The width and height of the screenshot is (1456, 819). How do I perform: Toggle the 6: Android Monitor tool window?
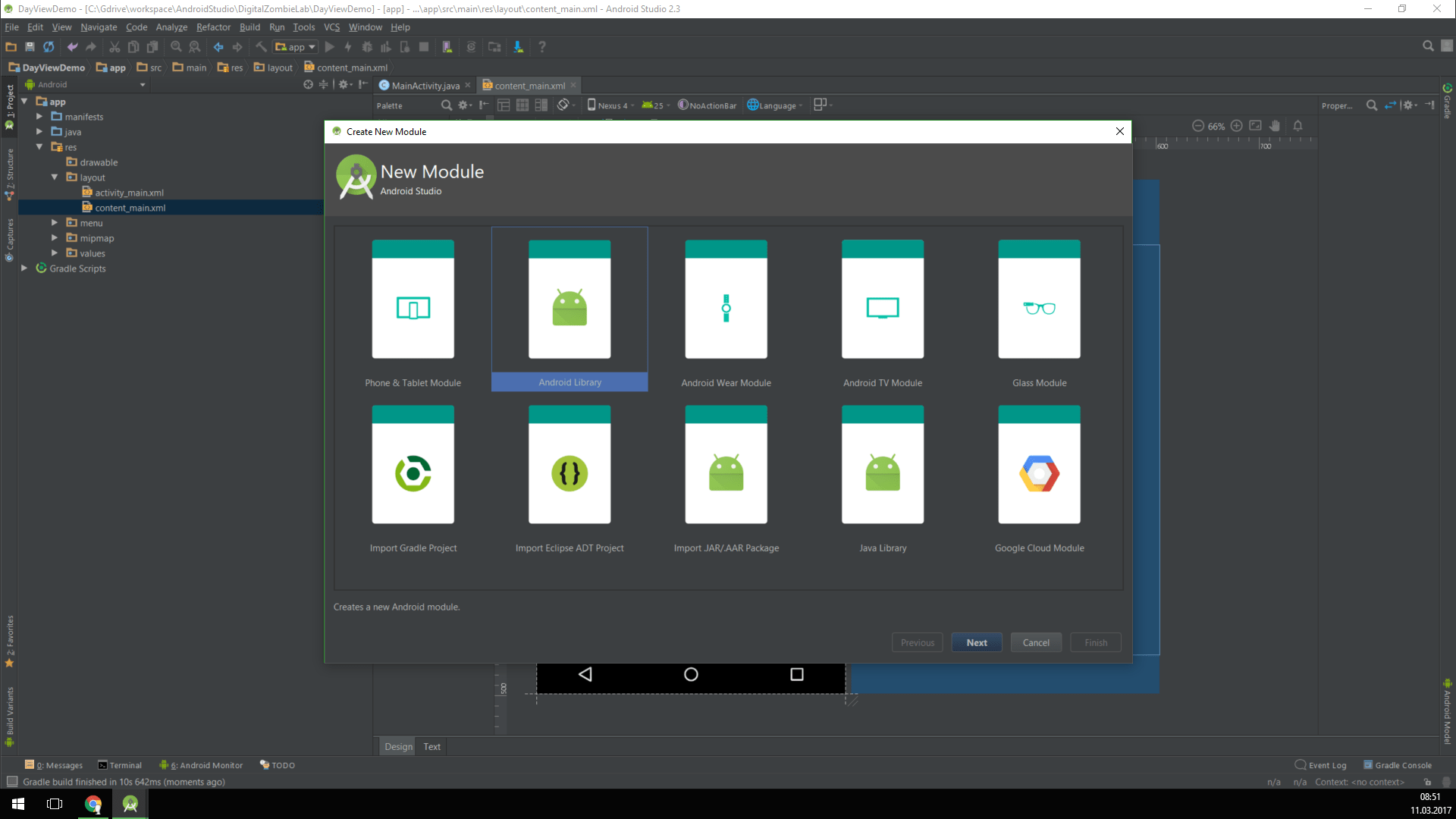tap(201, 765)
